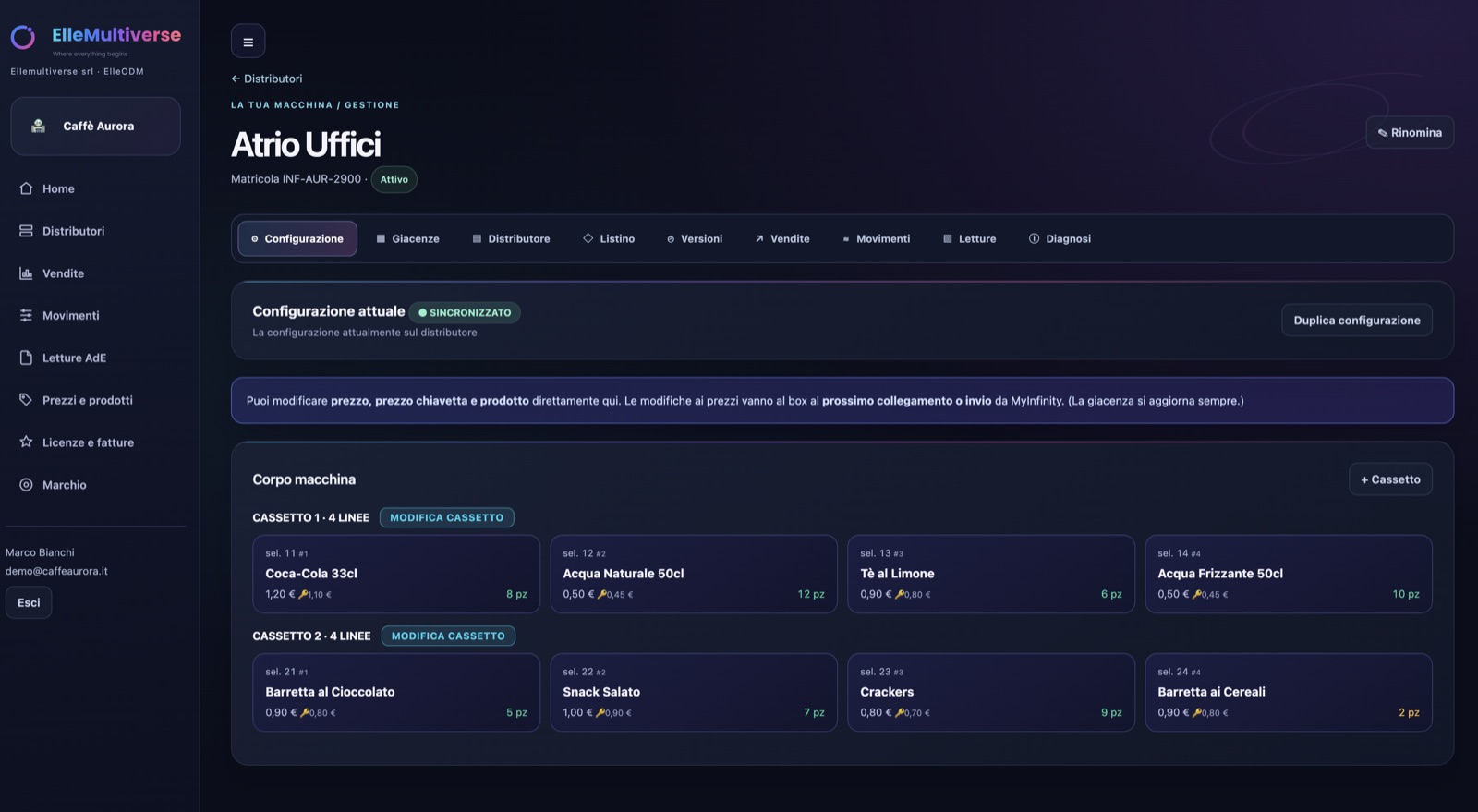Open the Letture tab
The height and width of the screenshot is (812, 1478).
click(969, 238)
